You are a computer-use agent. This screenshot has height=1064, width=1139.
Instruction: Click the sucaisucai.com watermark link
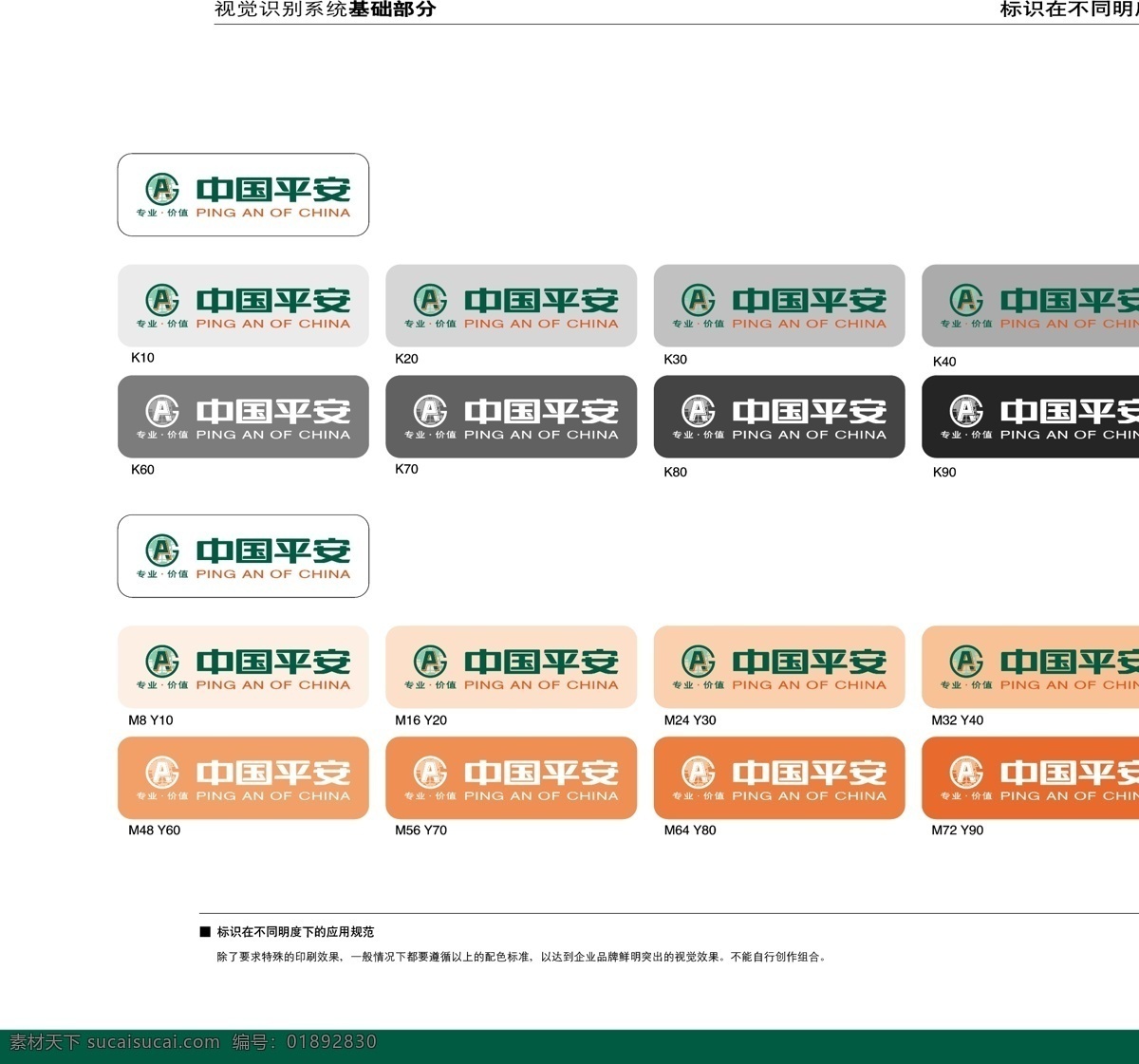153,1042
